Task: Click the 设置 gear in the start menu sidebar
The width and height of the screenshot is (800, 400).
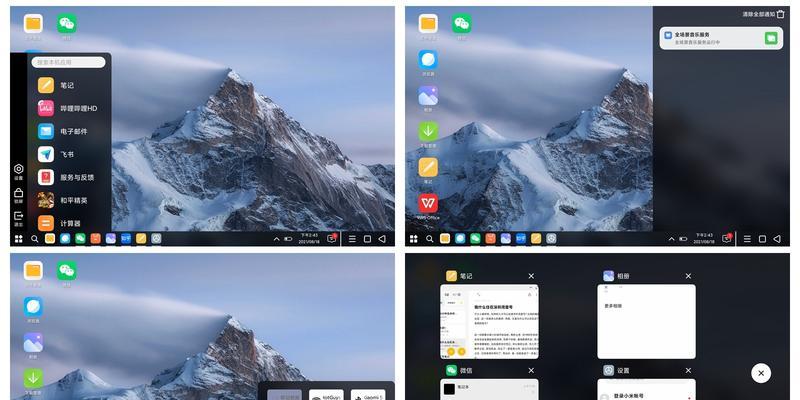Action: (x=18, y=171)
